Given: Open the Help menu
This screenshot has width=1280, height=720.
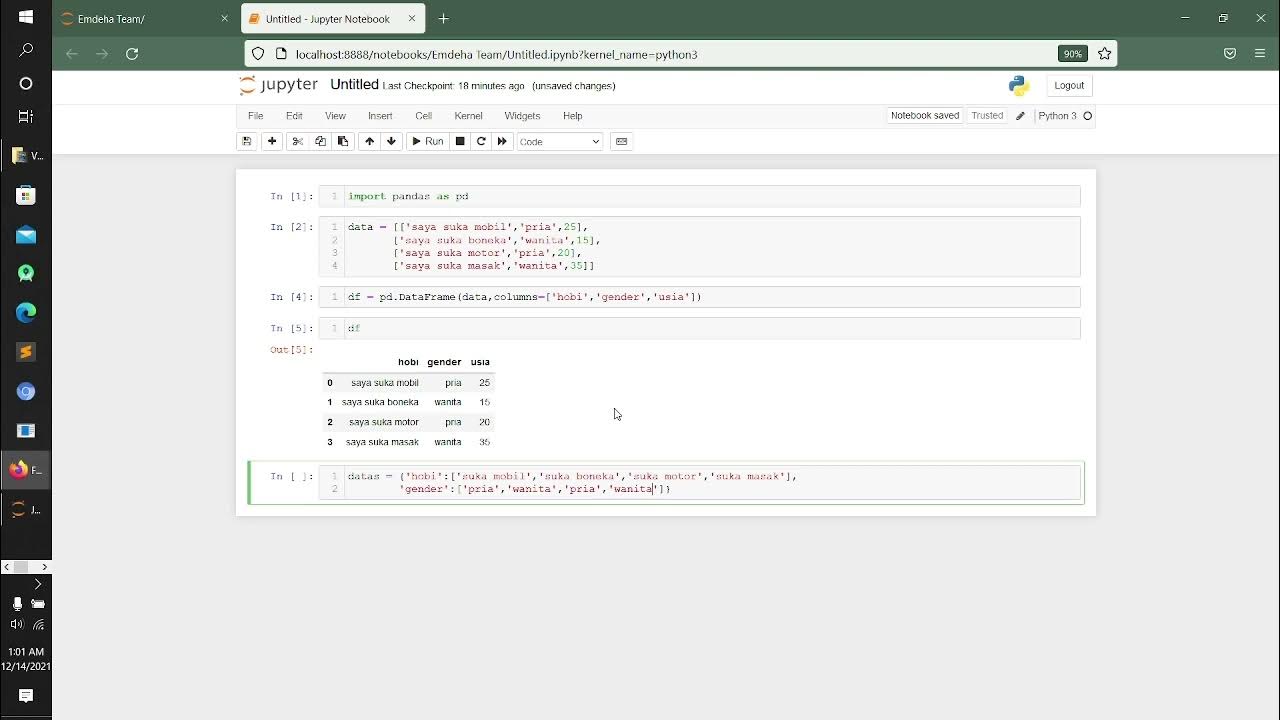Looking at the screenshot, I should (572, 116).
